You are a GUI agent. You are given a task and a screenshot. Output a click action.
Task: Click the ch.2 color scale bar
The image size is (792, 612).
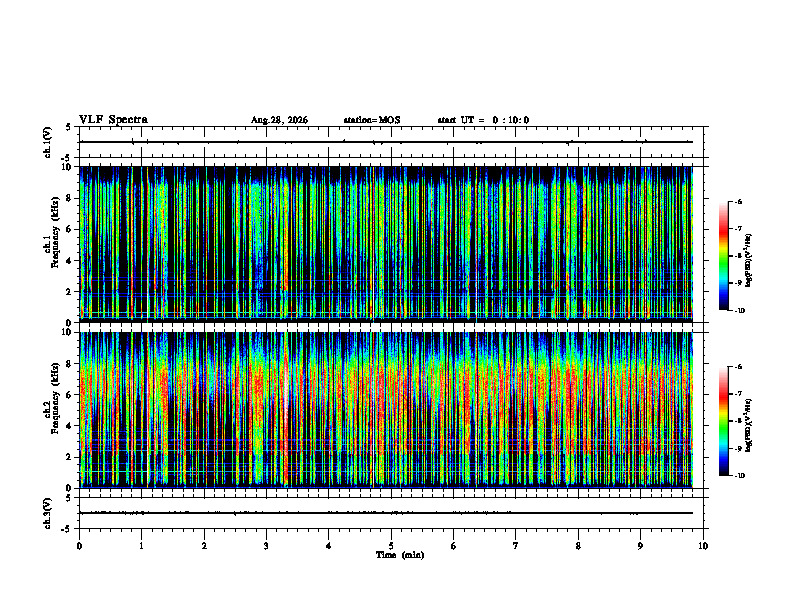coord(723,421)
